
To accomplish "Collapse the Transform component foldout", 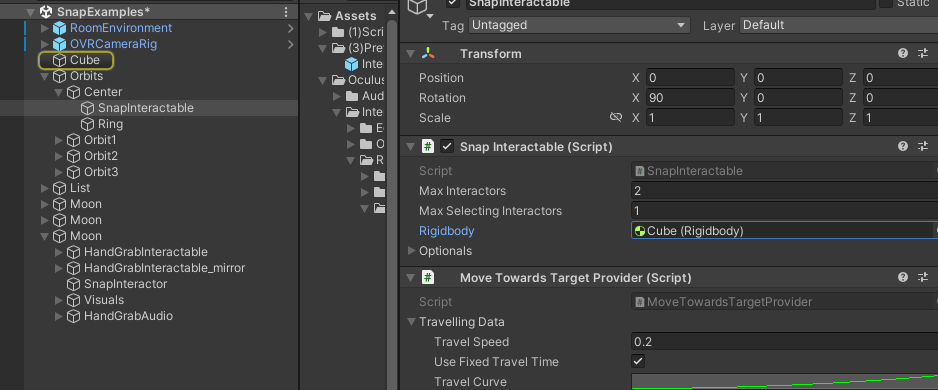I will click(410, 54).
